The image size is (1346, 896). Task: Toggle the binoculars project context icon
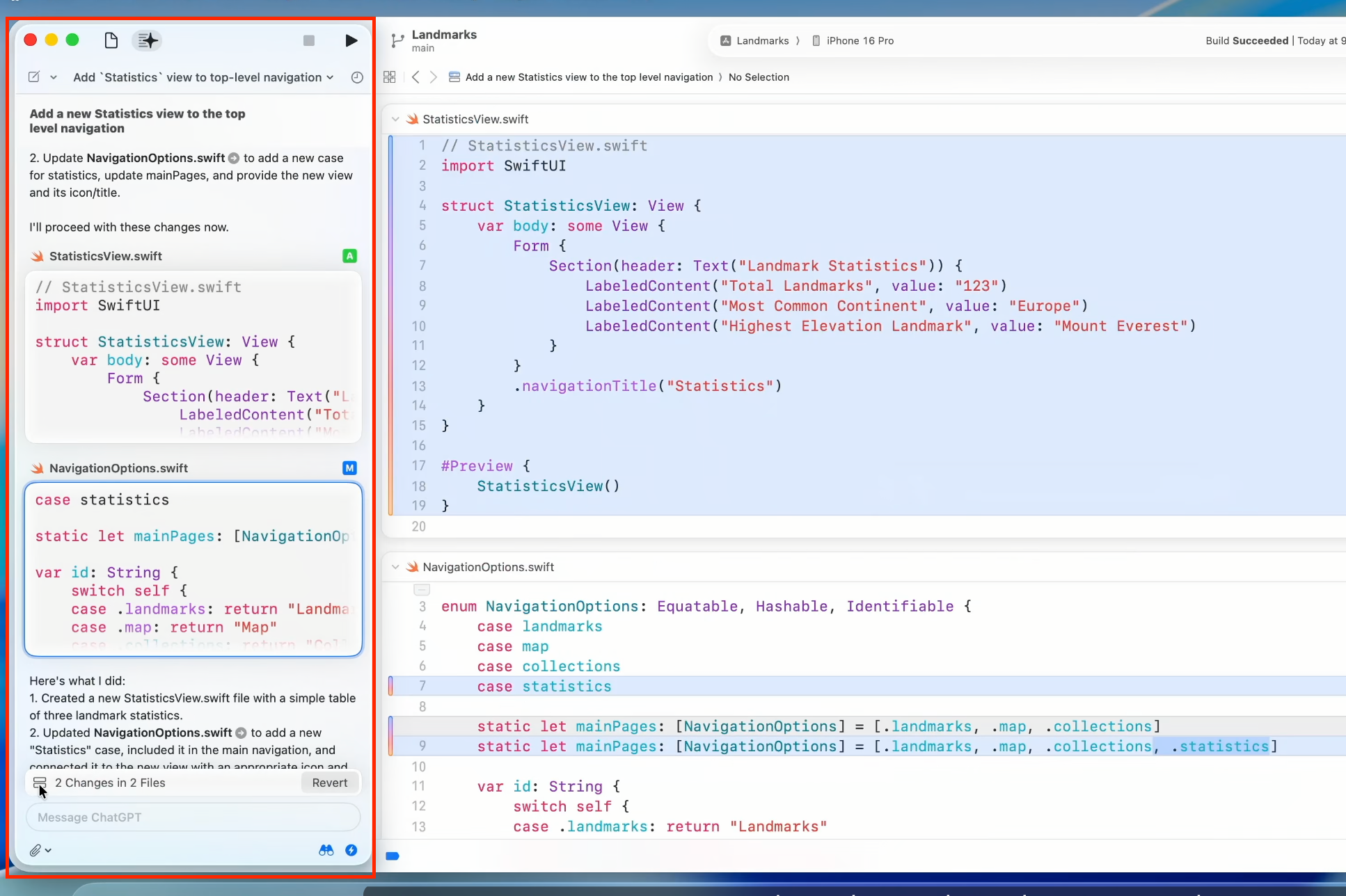(x=326, y=850)
